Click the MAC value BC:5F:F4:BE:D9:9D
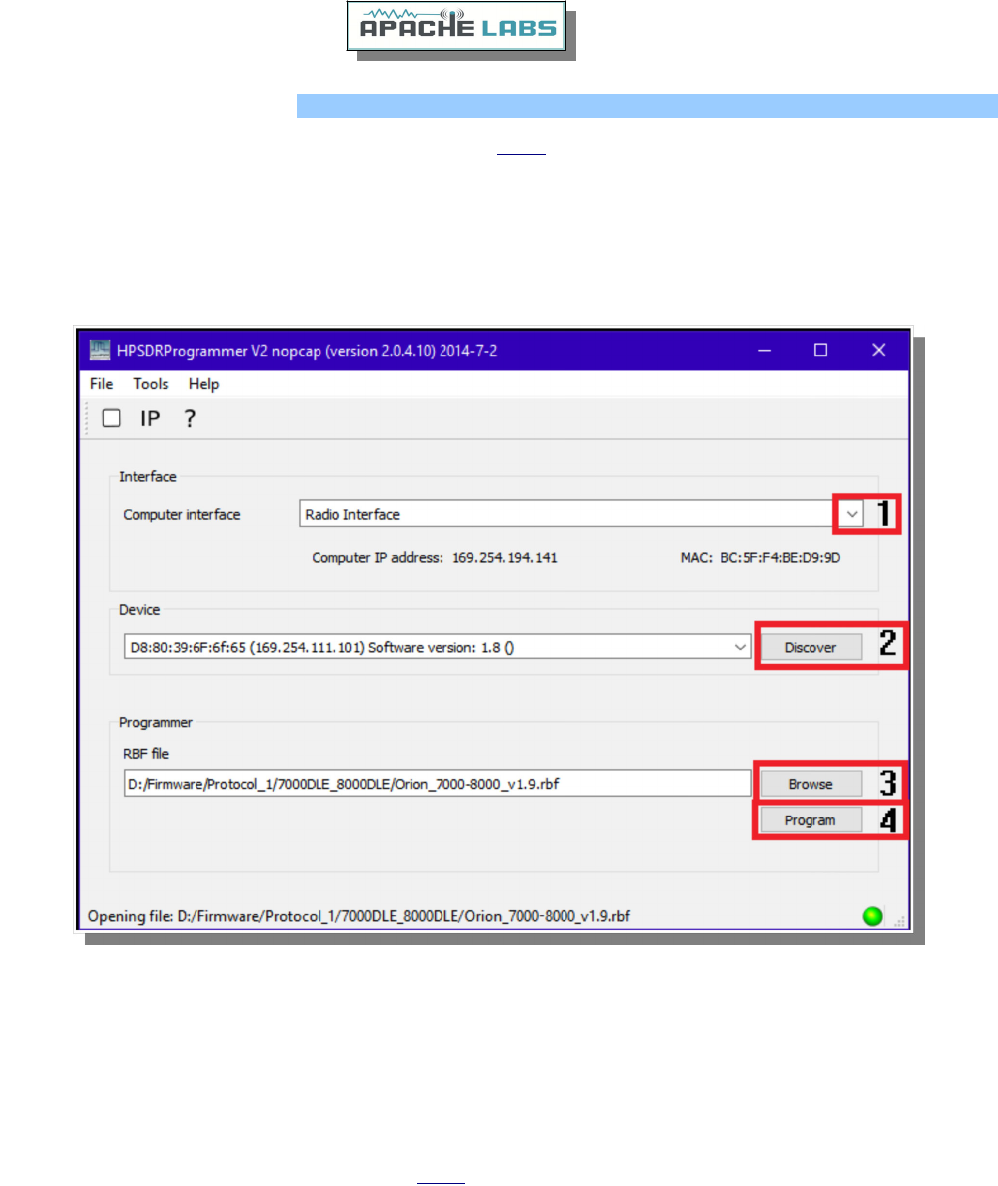Image resolution: width=998 pixels, height=1186 pixels. pyautogui.click(x=780, y=558)
